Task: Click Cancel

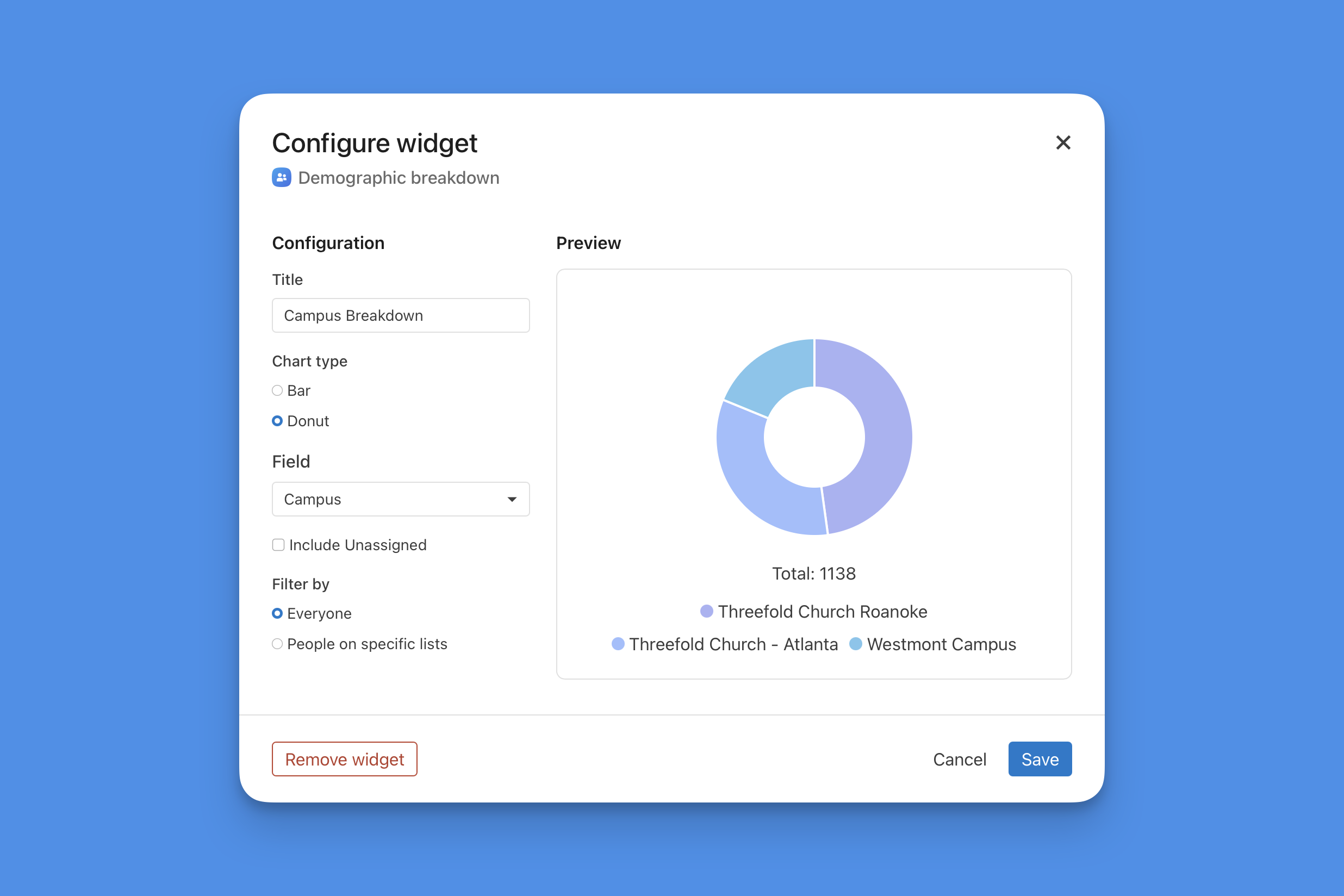Action: click(x=960, y=760)
